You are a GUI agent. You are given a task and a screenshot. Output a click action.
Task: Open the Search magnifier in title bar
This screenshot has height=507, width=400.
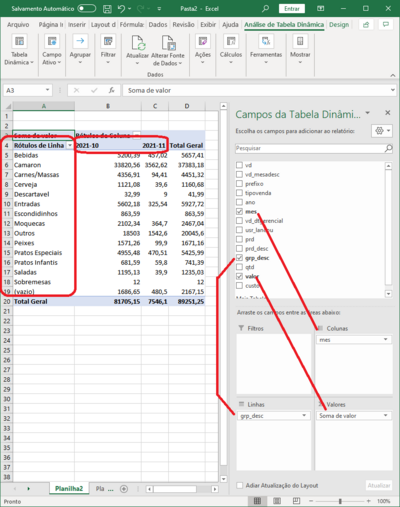pos(265,9)
